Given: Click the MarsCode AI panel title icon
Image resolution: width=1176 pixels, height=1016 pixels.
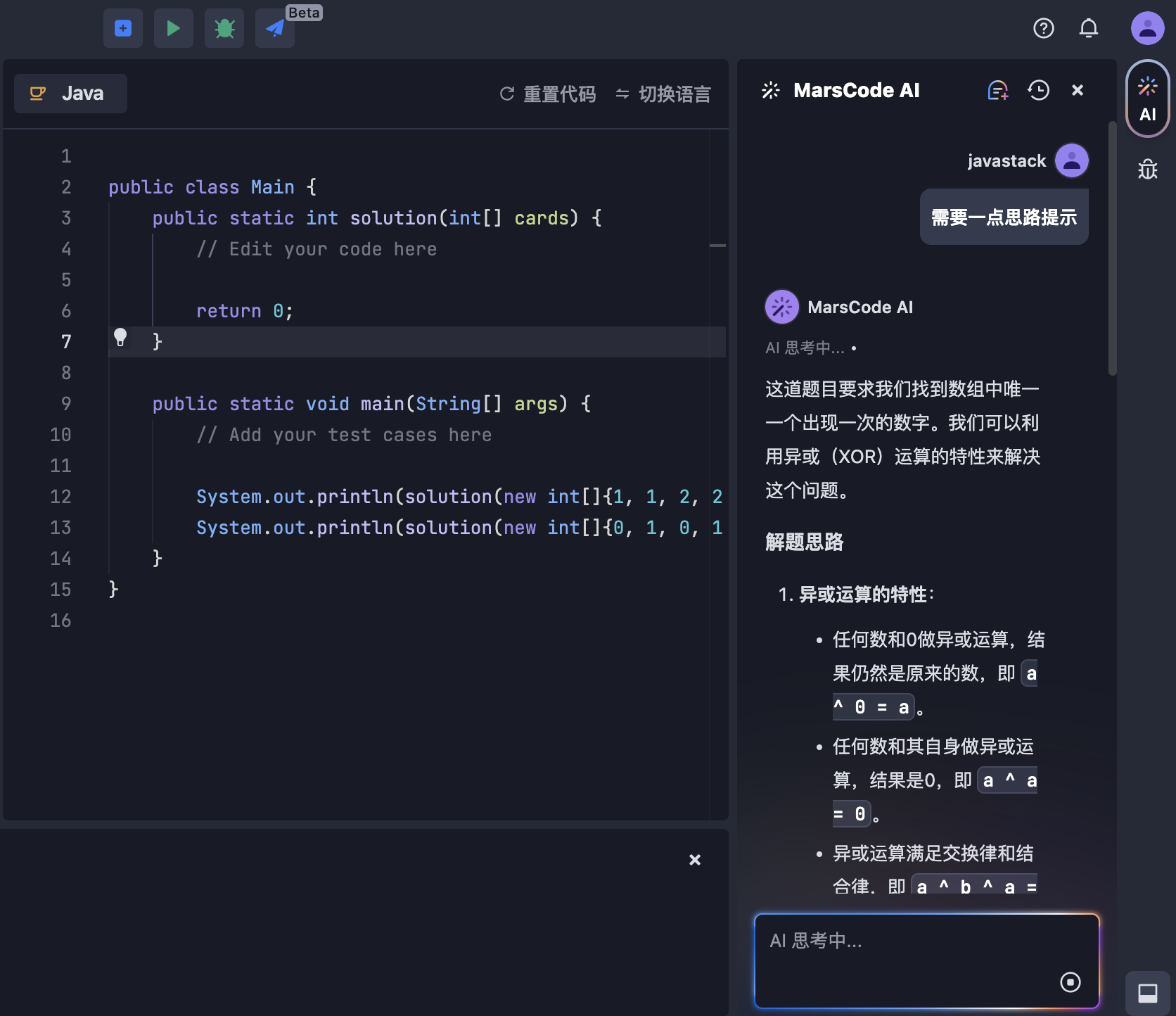Looking at the screenshot, I should point(771,90).
